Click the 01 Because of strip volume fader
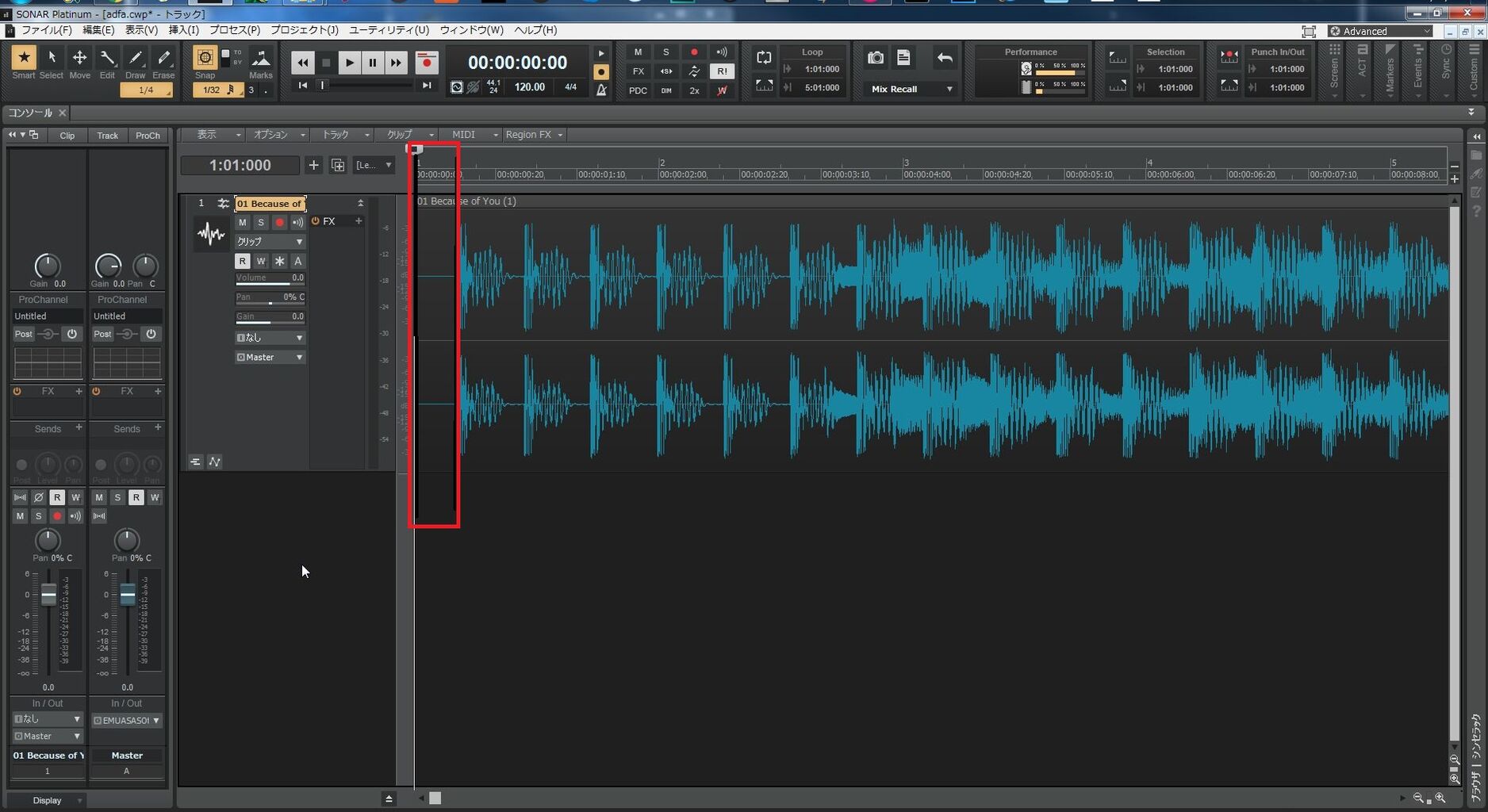The width and height of the screenshot is (1488, 812). point(48,596)
